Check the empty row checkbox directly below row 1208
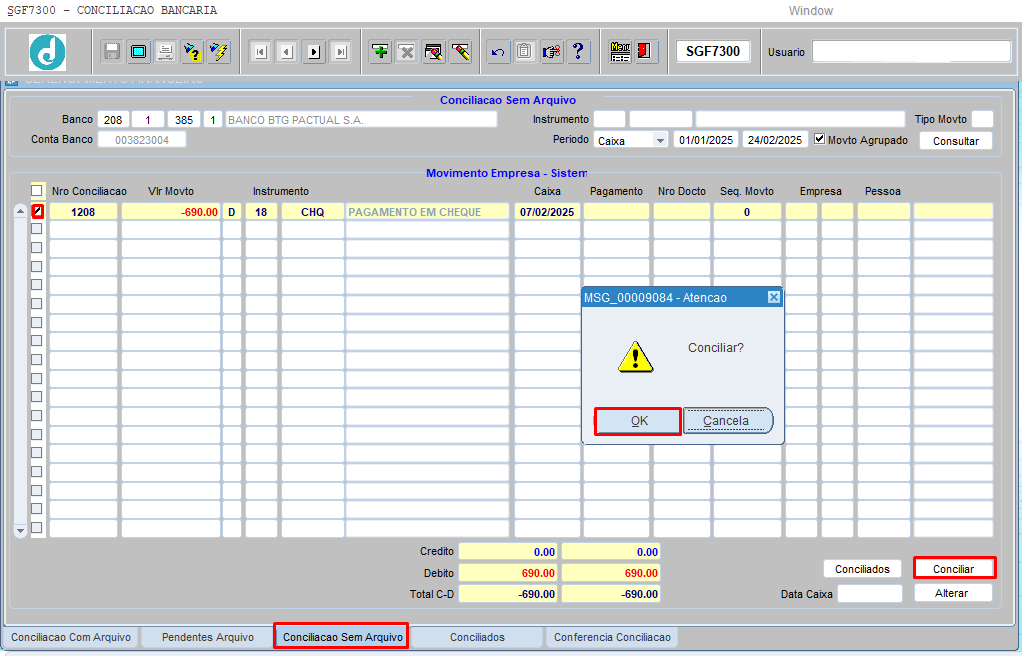The width and height of the screenshot is (1022, 656). pos(36,229)
